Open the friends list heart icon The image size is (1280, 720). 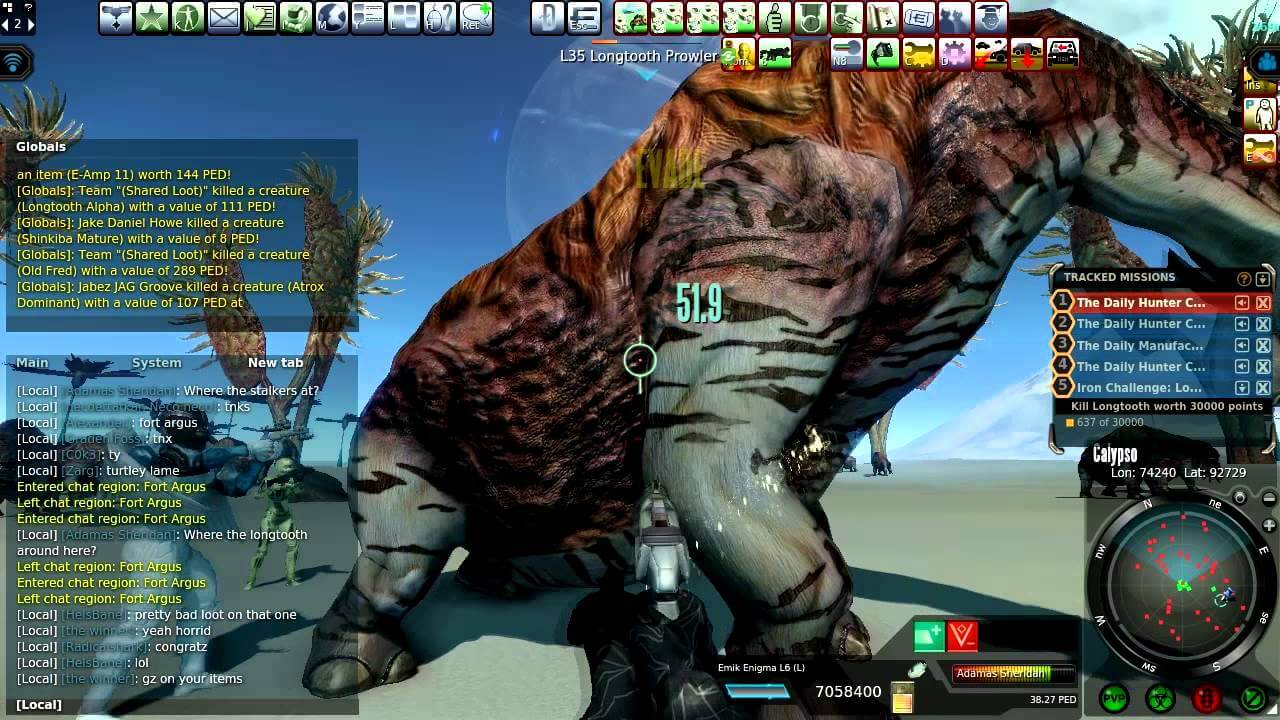click(260, 17)
